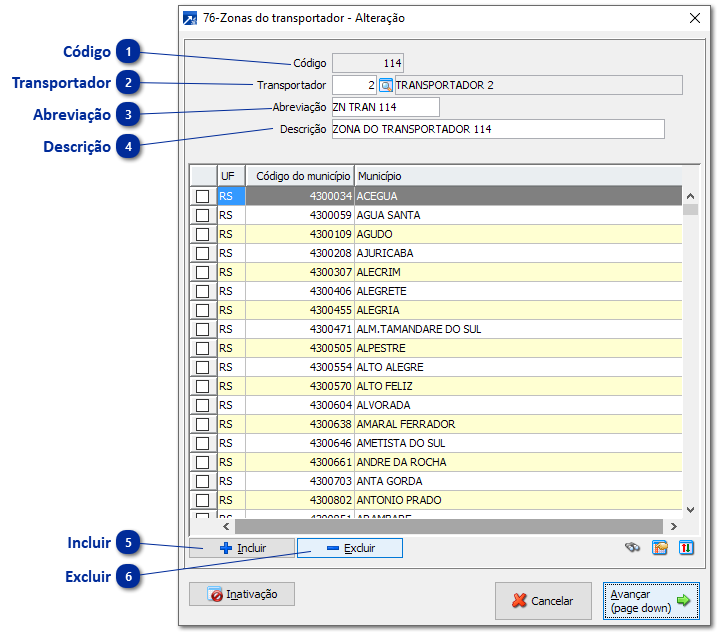Click the horizontal scrollbar thumb

point(449,526)
